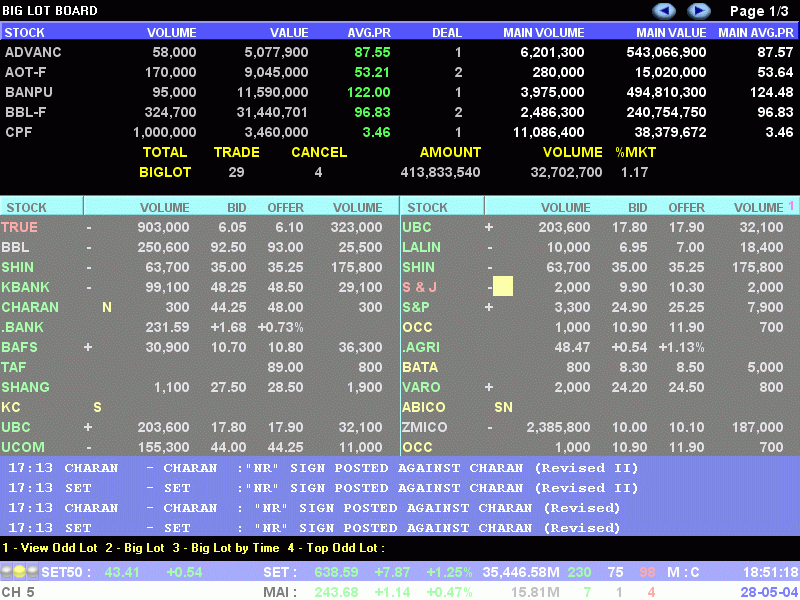Click ADVANC average price 87.55

[372, 52]
